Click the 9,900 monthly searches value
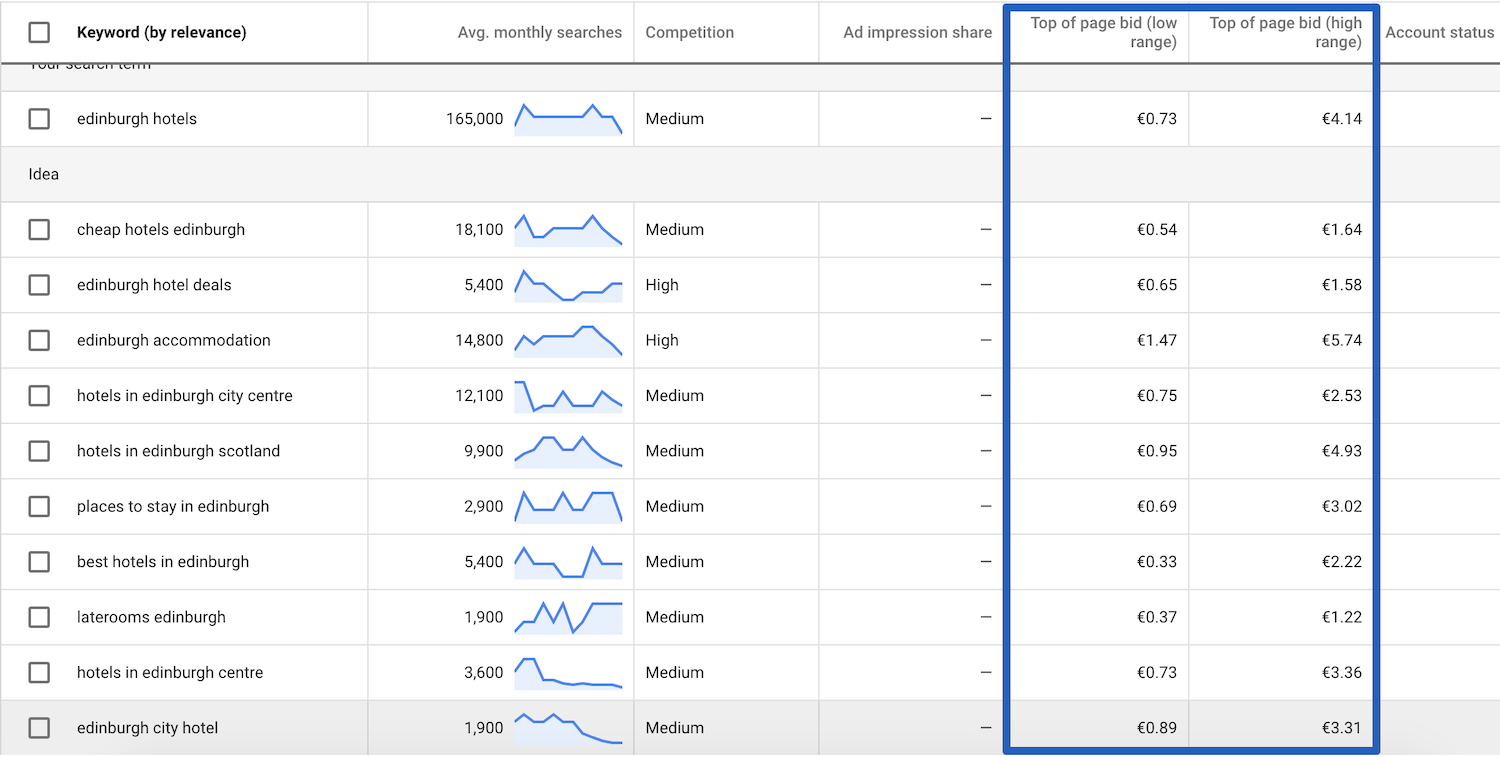1500x757 pixels. [x=484, y=451]
